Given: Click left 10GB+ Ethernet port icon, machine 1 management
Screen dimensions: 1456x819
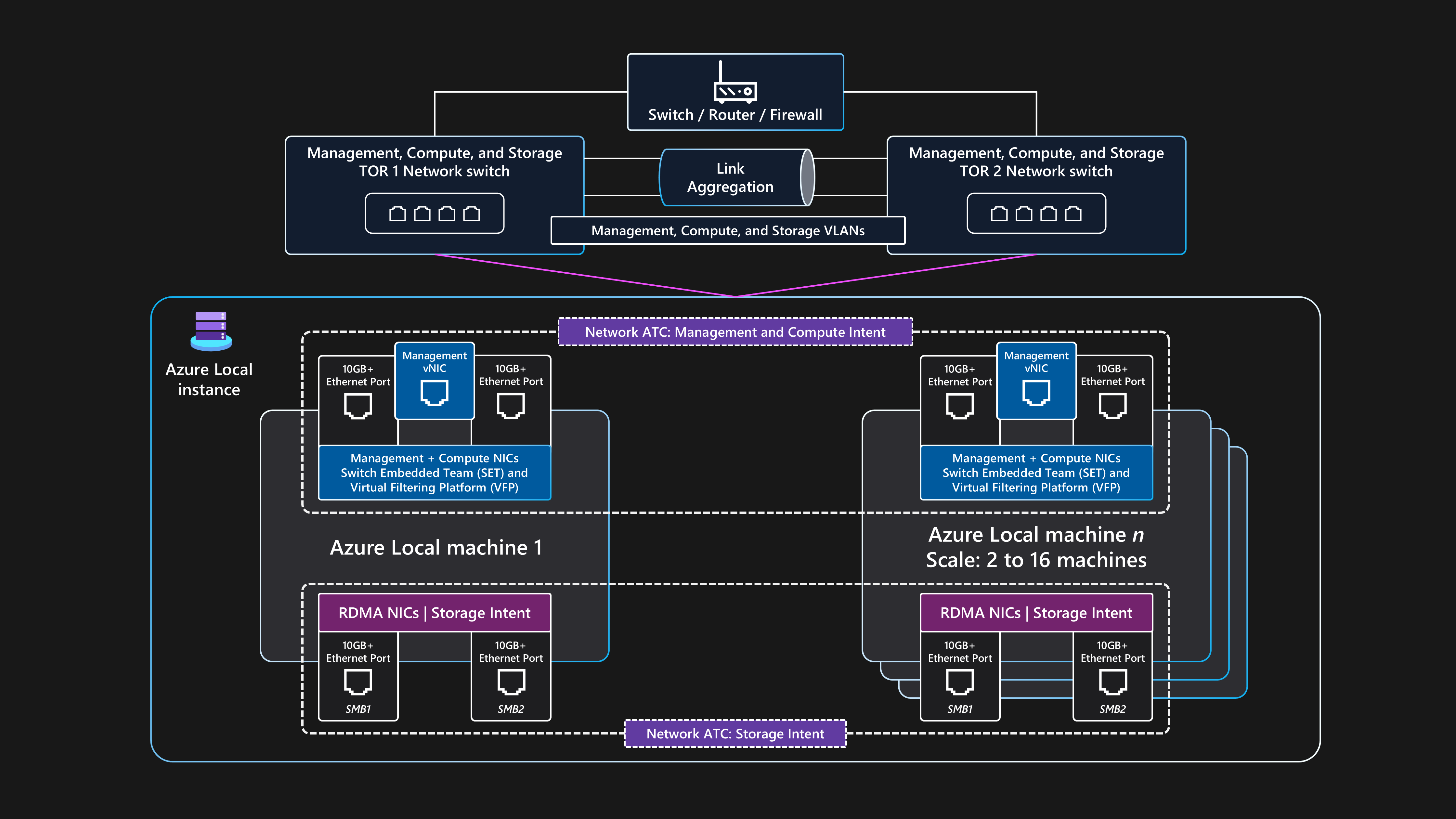Looking at the screenshot, I should pos(358,406).
